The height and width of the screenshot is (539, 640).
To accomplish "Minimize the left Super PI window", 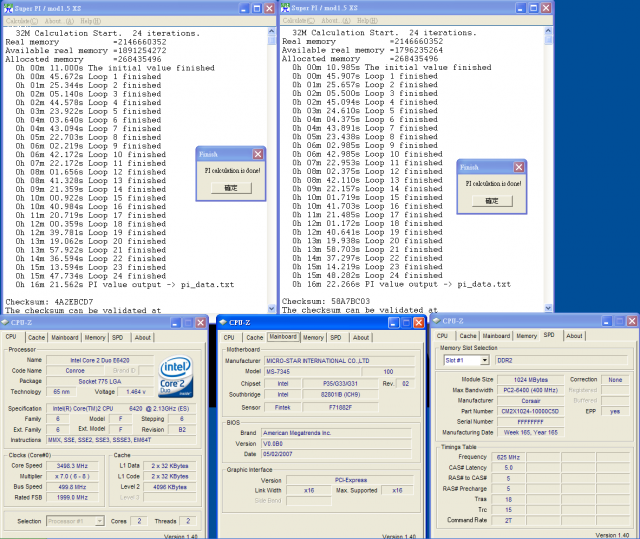I will coord(244,8).
